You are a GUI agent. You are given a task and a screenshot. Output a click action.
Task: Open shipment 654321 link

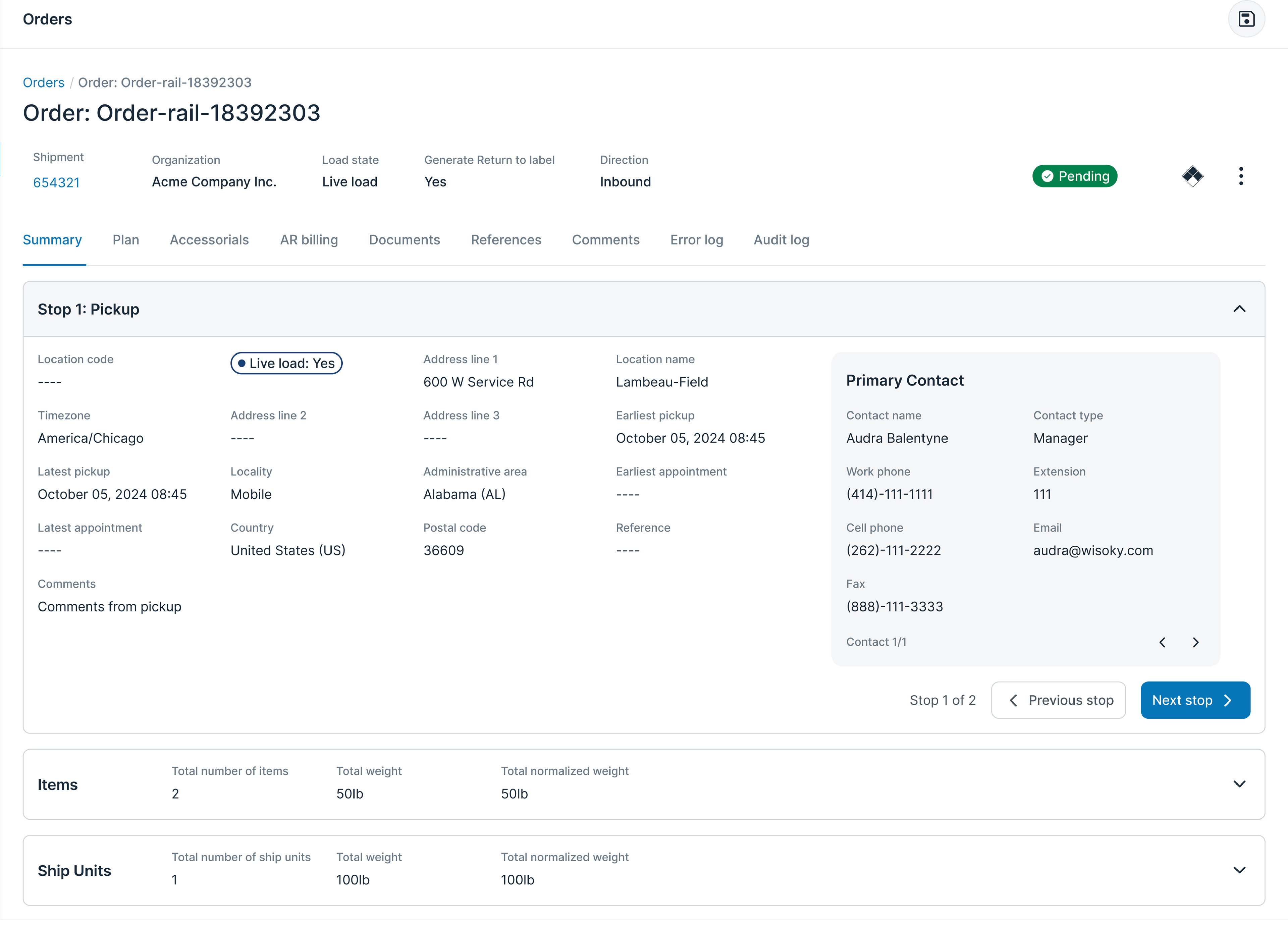coord(56,182)
